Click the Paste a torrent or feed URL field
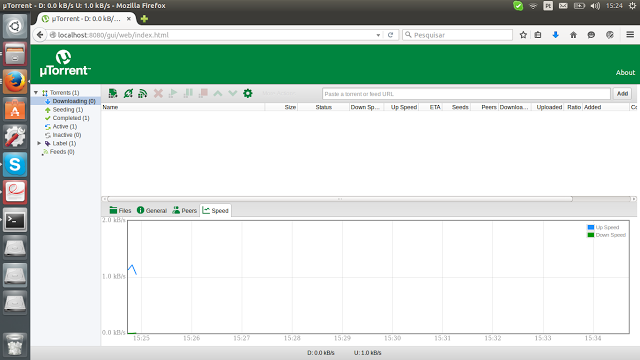The height and width of the screenshot is (360, 640). click(466, 94)
